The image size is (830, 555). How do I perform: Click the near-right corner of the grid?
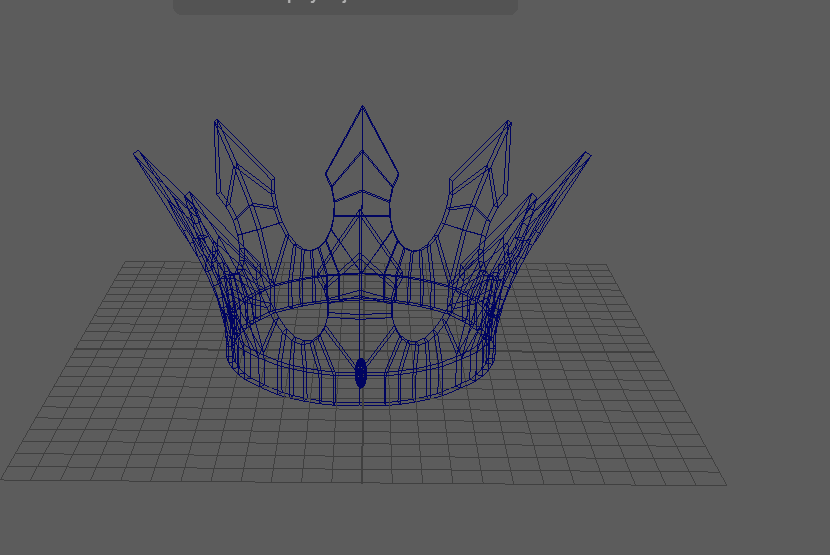[x=725, y=485]
